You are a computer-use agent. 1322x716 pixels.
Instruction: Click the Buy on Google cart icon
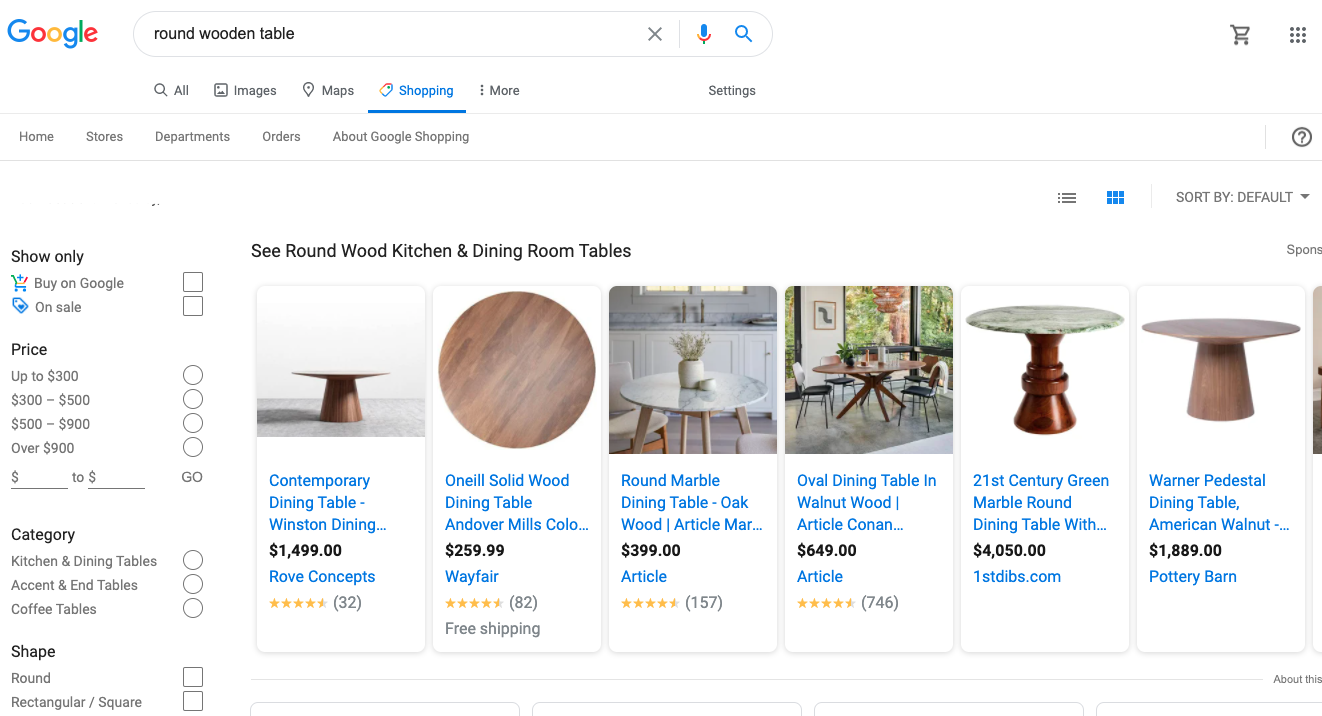tap(20, 283)
